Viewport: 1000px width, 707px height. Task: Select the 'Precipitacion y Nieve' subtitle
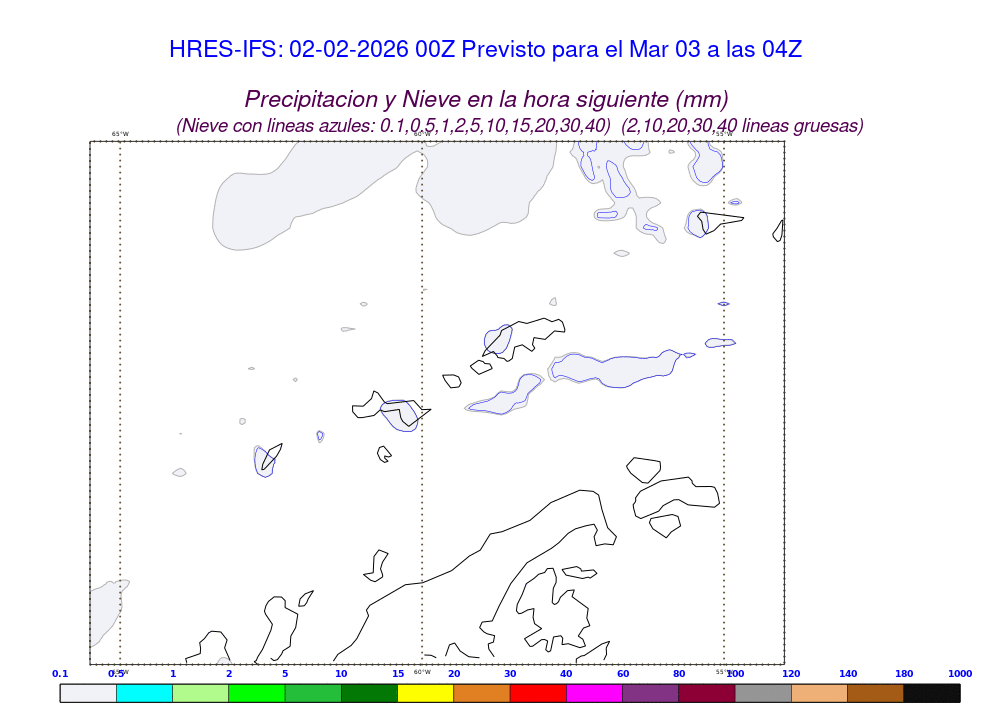[486, 99]
